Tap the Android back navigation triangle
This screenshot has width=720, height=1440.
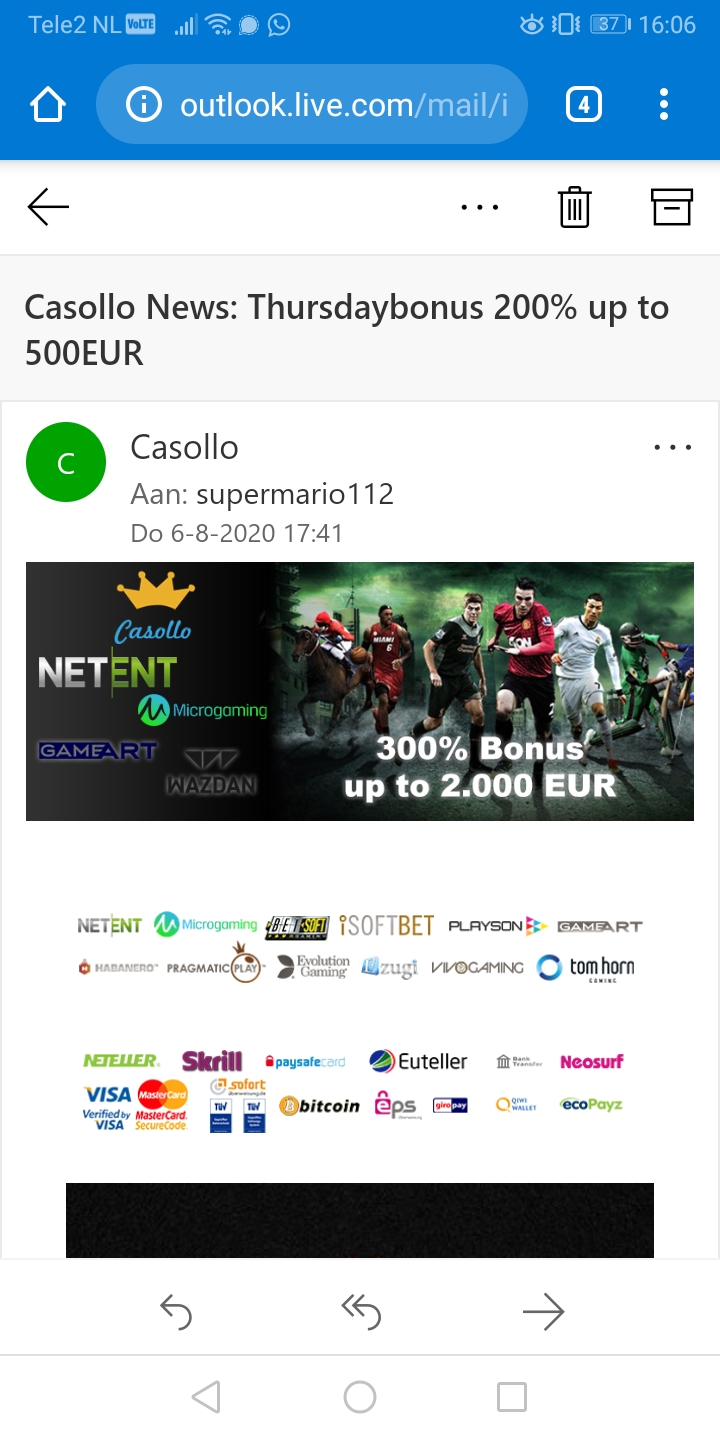(205, 1397)
